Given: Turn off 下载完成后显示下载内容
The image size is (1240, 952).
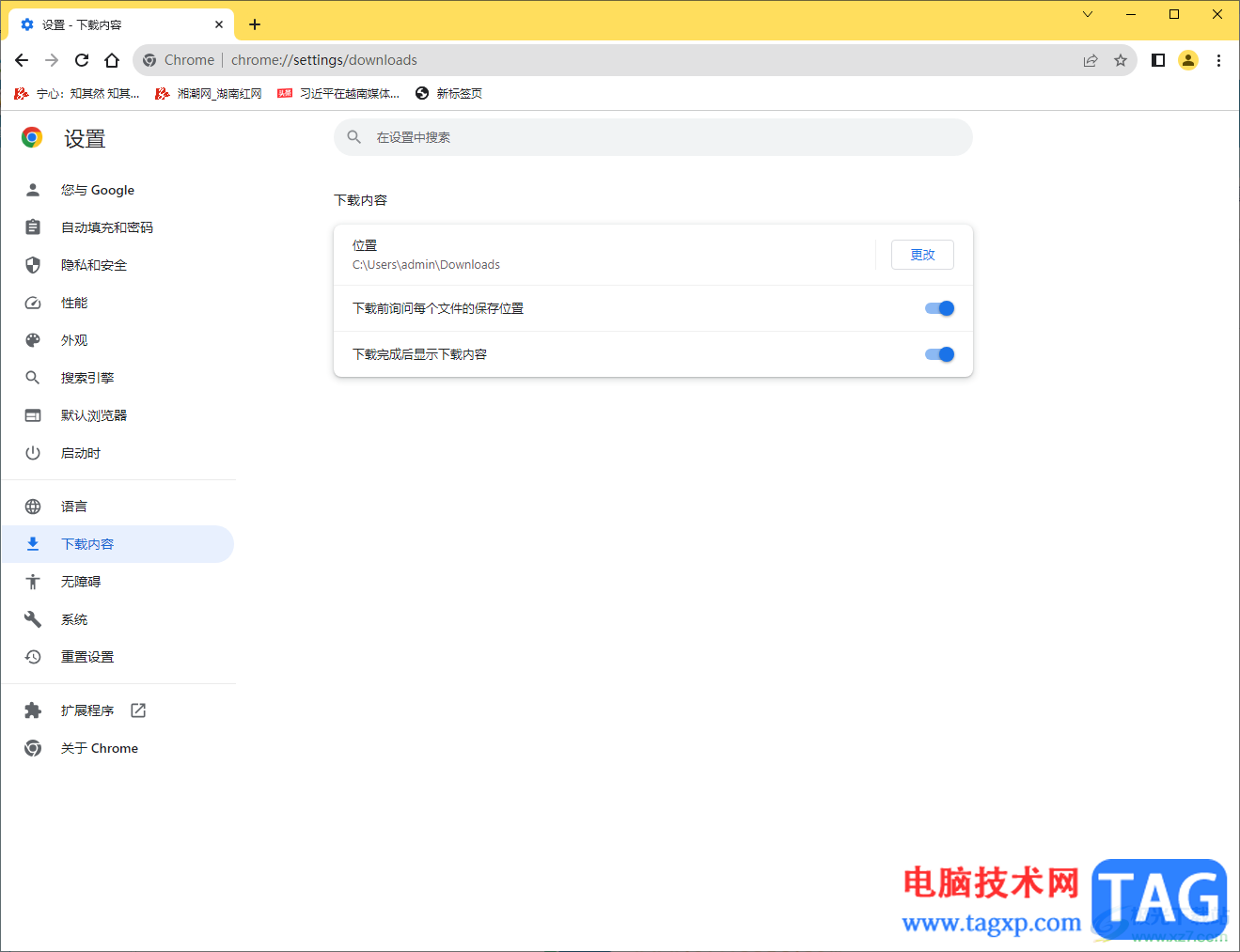Looking at the screenshot, I should tap(938, 353).
